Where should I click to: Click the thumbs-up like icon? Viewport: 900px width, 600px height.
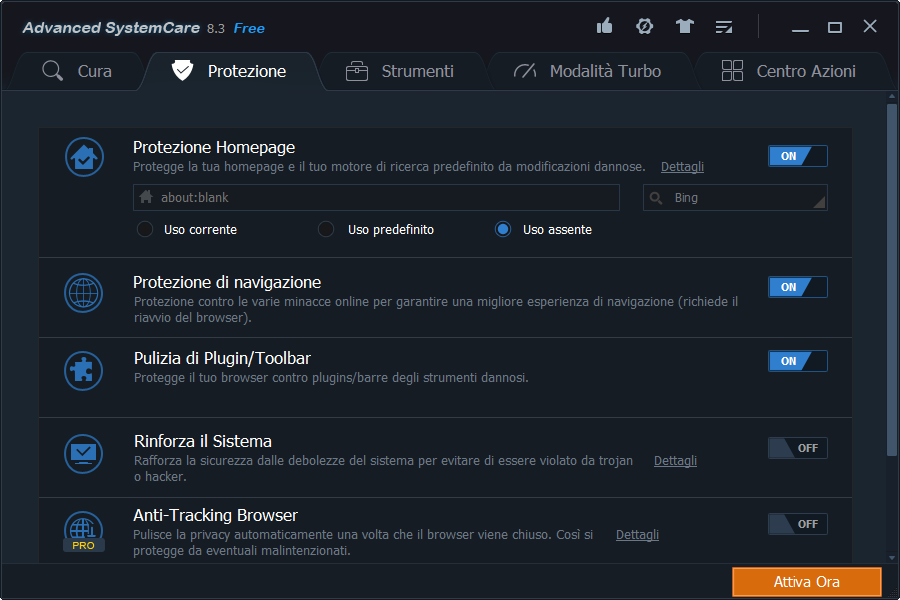(604, 27)
